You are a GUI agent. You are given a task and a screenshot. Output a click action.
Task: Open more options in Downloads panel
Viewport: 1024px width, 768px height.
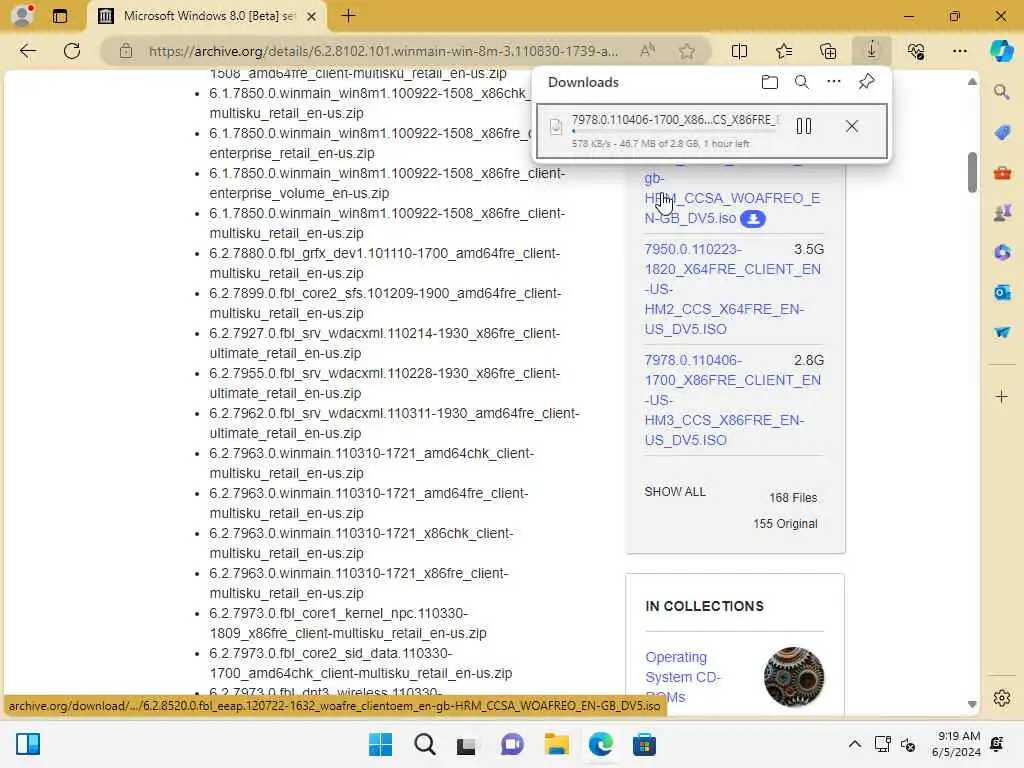(833, 82)
